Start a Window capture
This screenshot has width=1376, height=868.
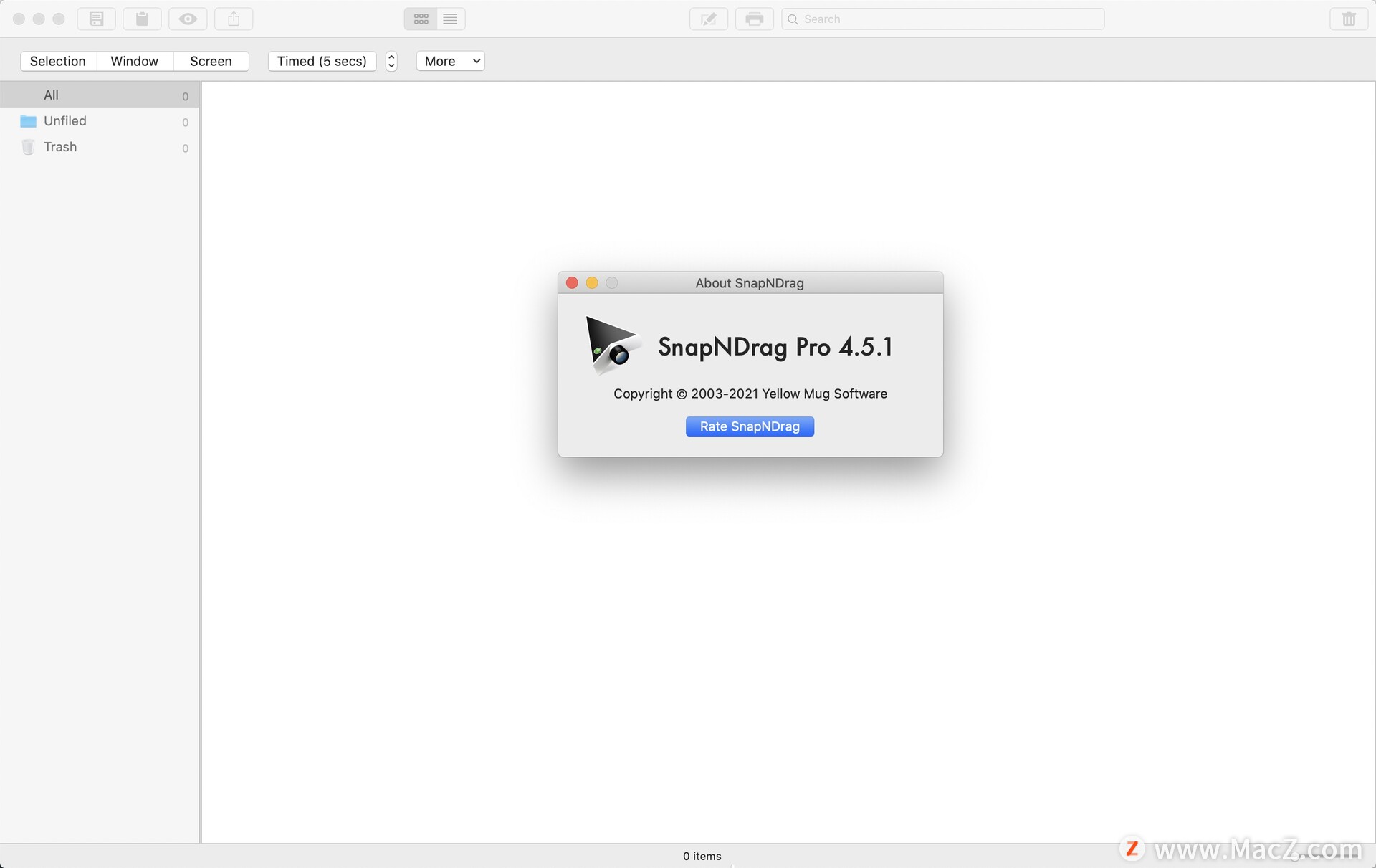click(x=135, y=61)
